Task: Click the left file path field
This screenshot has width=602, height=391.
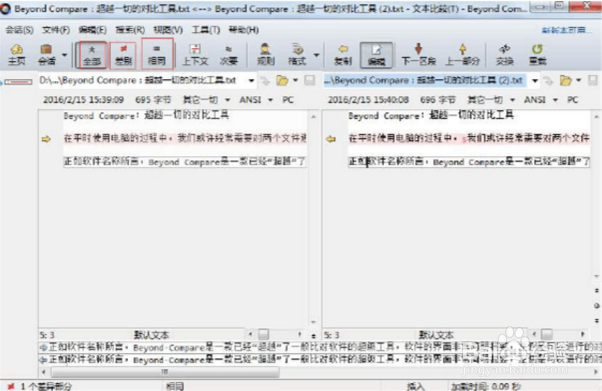Action: 142,80
